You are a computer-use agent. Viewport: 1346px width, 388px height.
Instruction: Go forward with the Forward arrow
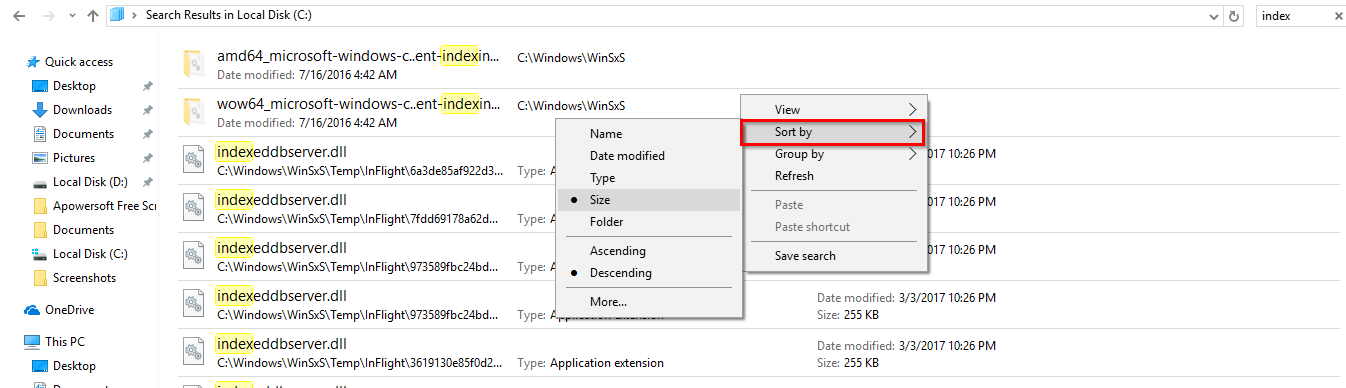click(x=48, y=16)
